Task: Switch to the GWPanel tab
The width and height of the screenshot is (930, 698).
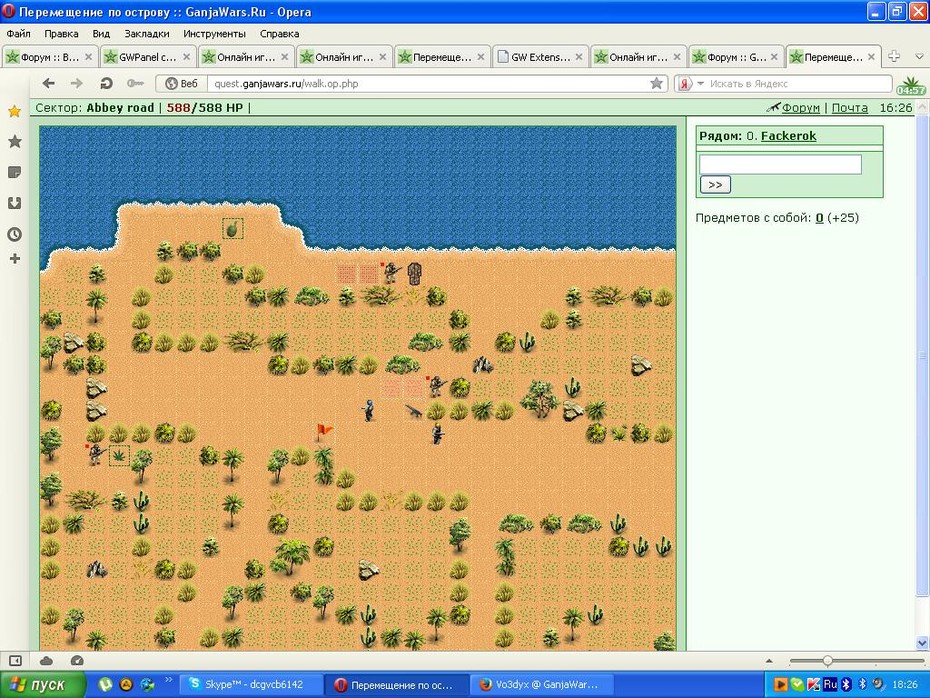Action: [x=148, y=57]
